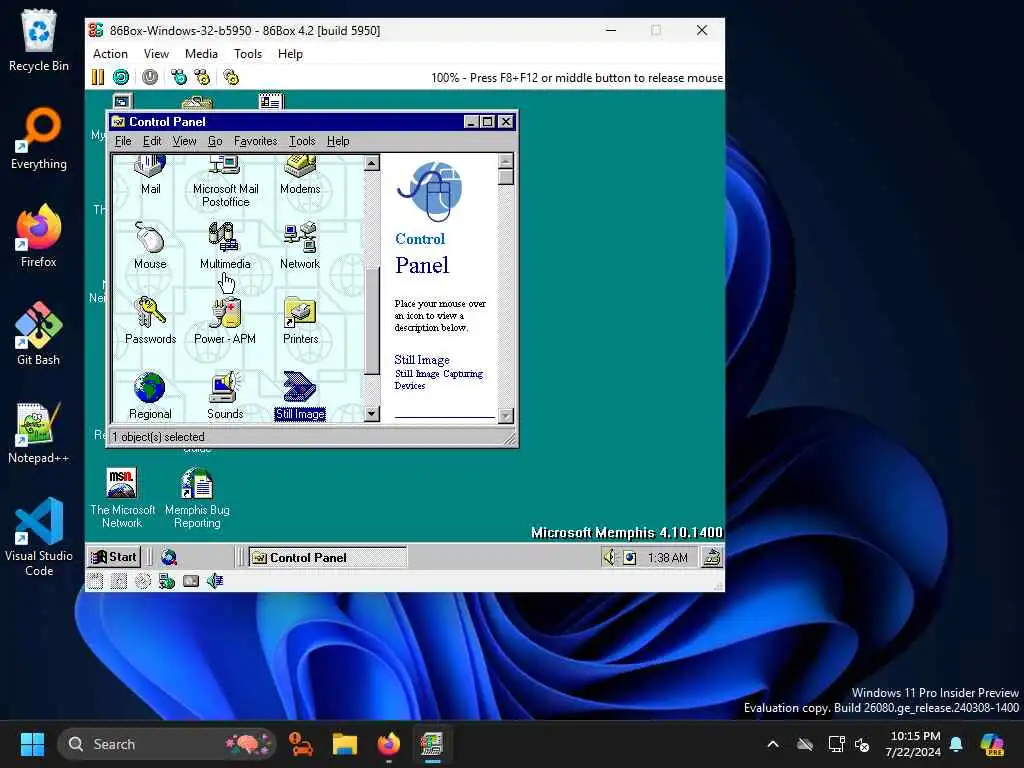Image resolution: width=1024 pixels, height=768 pixels.
Task: Open Notepad++ desktop shortcut
Action: [39, 432]
